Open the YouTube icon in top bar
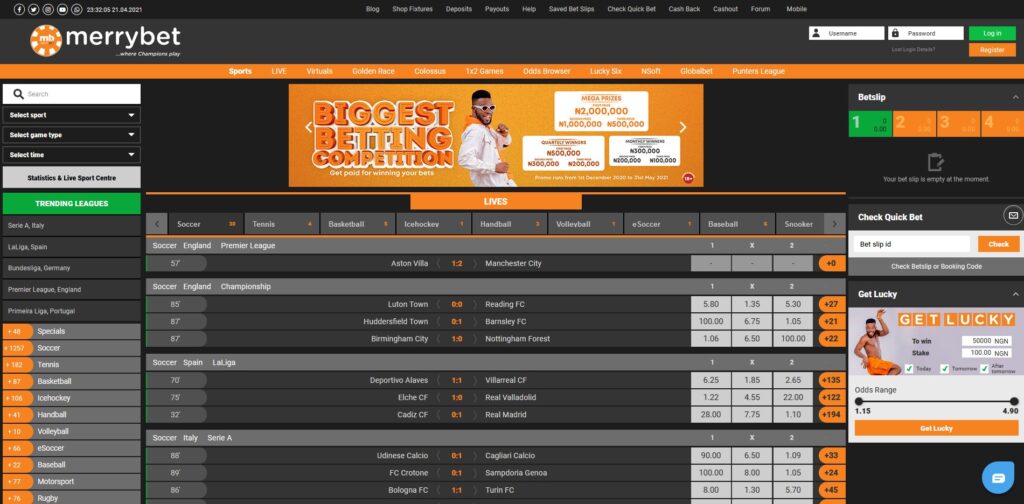Viewport: 1024px width, 504px height. pyautogui.click(x=62, y=10)
